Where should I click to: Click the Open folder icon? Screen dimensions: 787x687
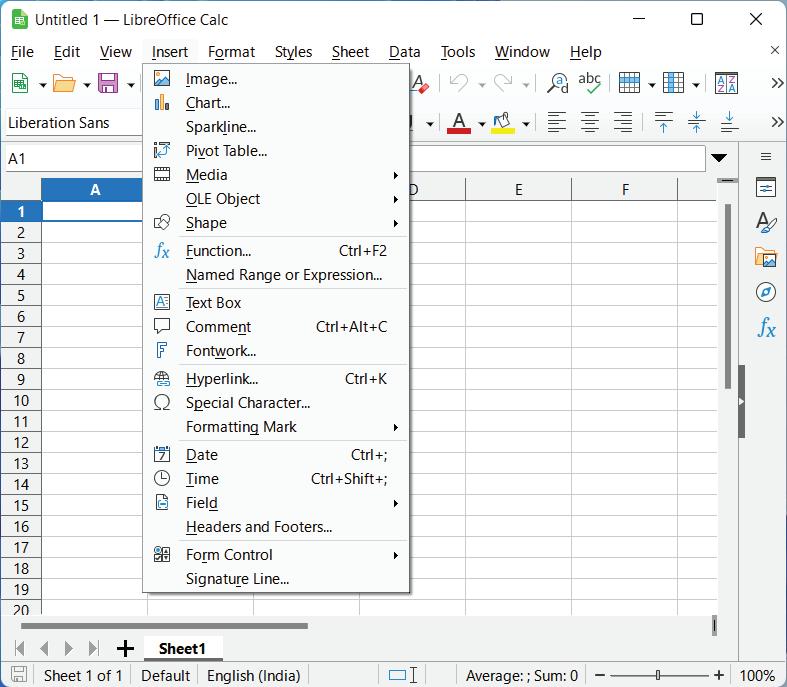click(64, 83)
